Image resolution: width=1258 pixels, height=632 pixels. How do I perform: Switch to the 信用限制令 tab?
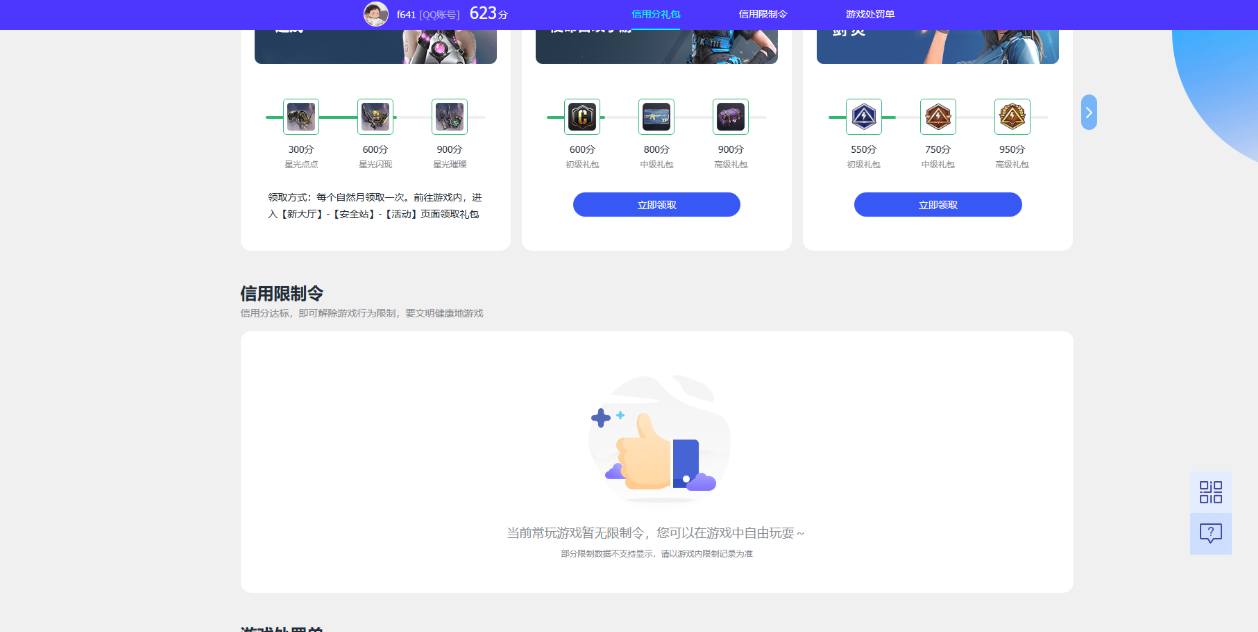click(x=763, y=14)
